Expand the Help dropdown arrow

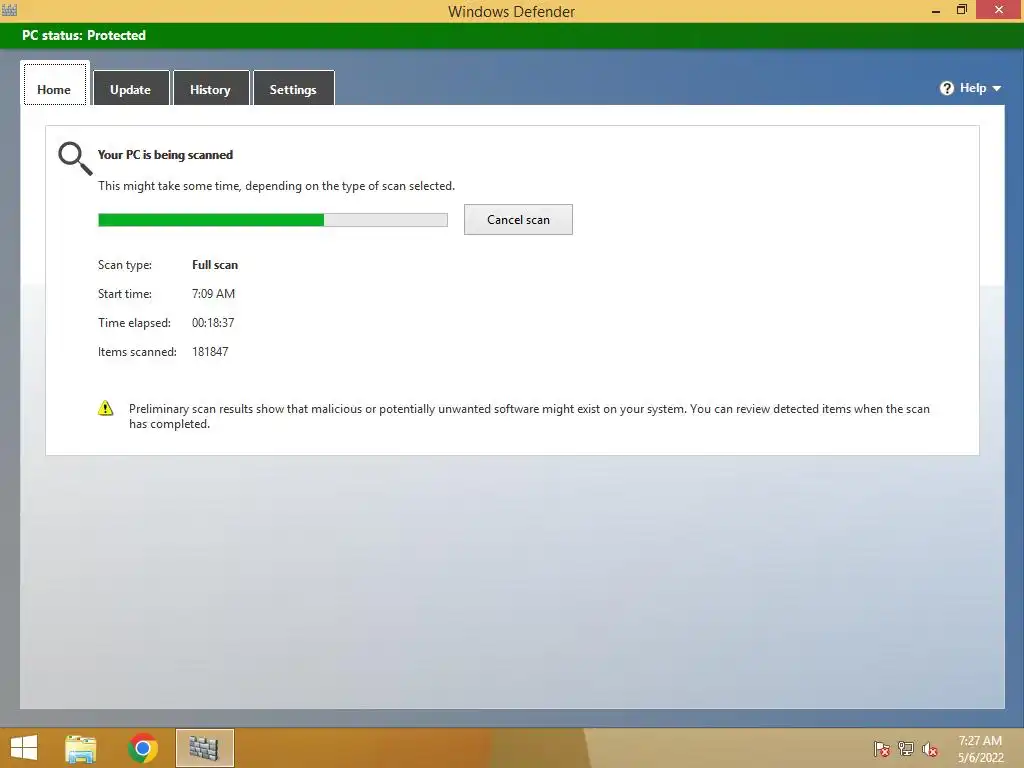(997, 88)
